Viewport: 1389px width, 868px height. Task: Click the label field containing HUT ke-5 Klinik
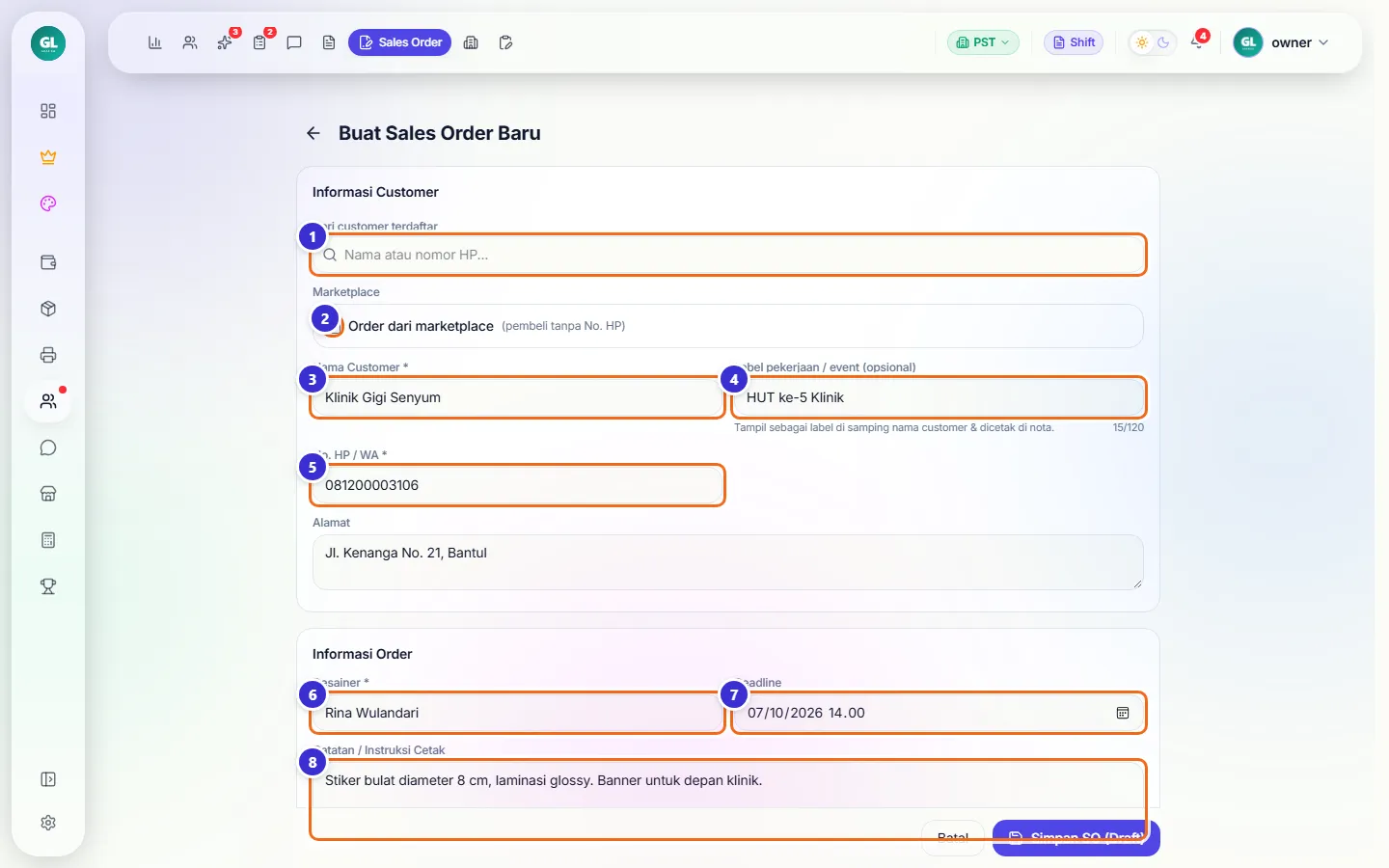click(939, 397)
